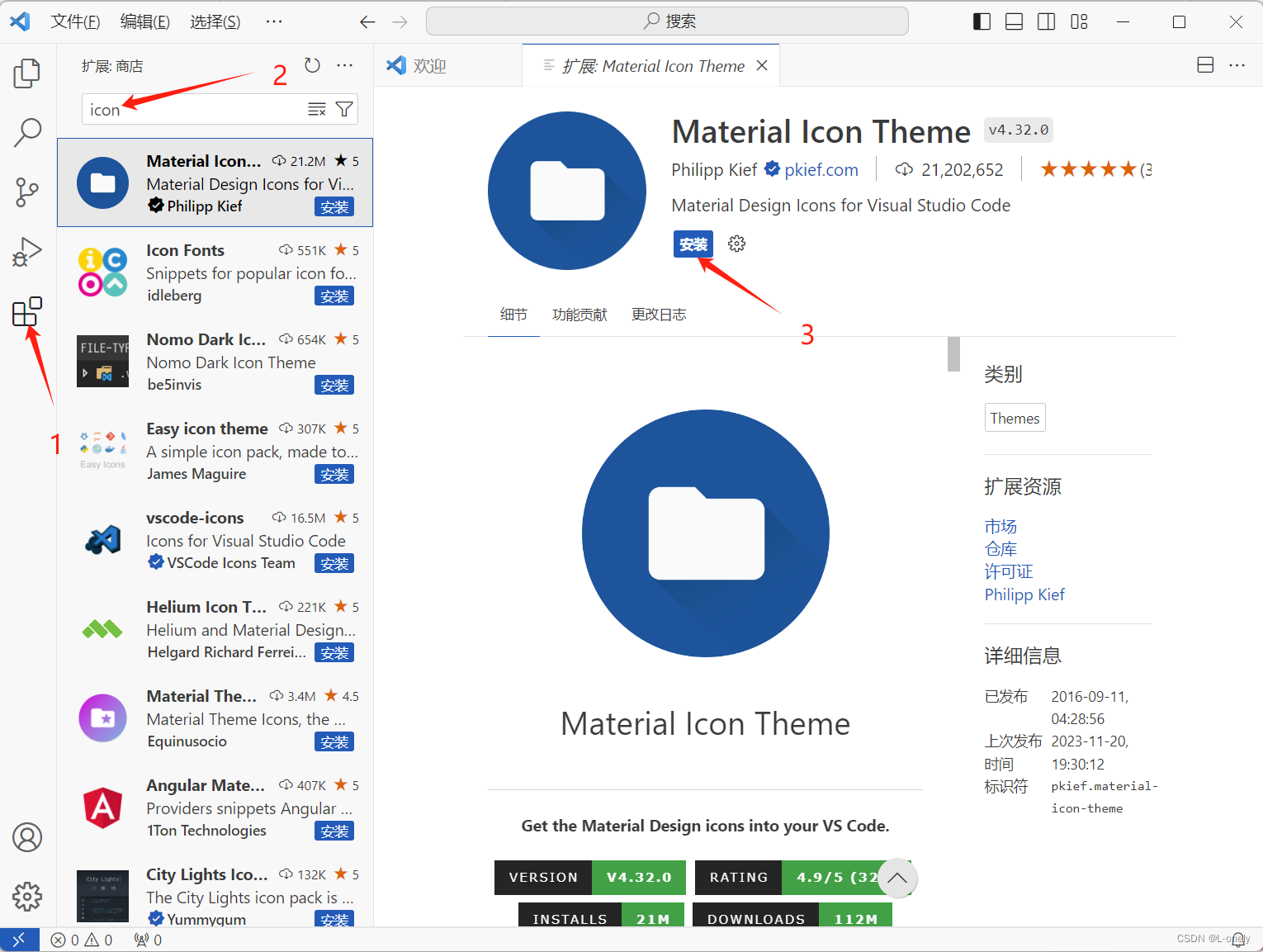The image size is (1263, 952).
Task: Select Helium Icon Theme extension item
Action: click(215, 628)
